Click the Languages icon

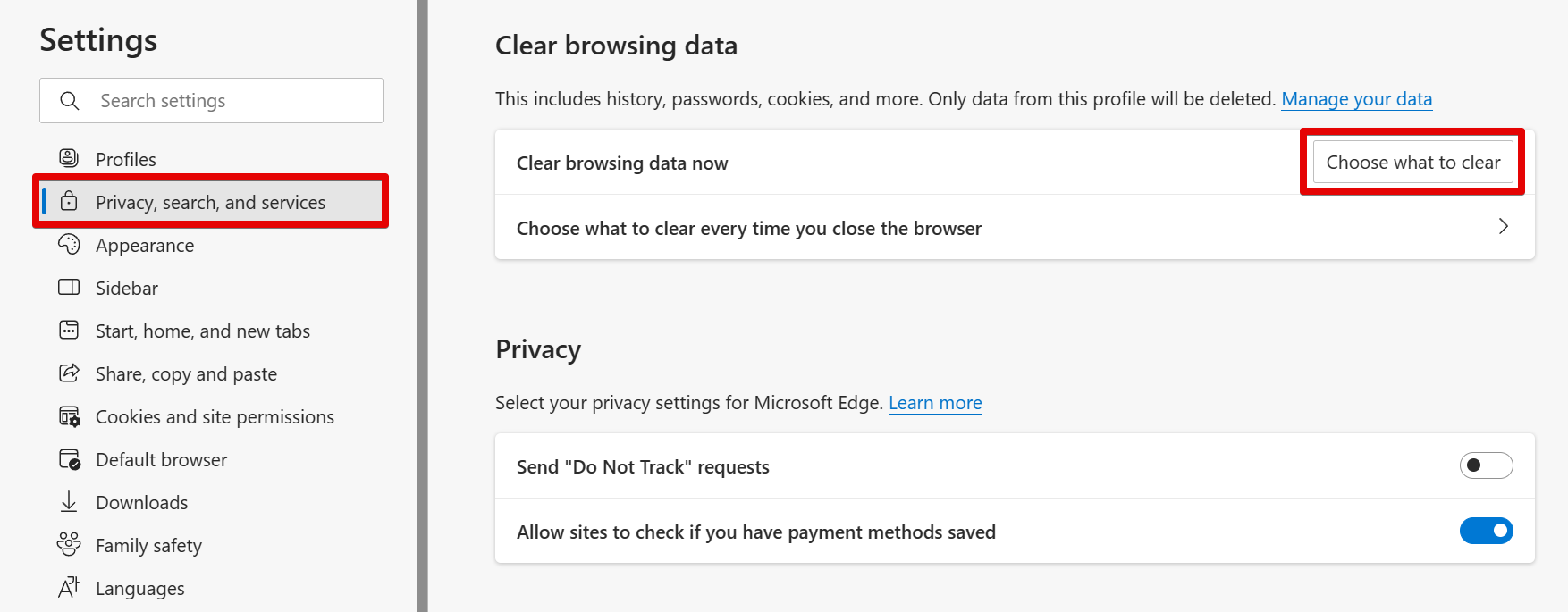coord(69,587)
